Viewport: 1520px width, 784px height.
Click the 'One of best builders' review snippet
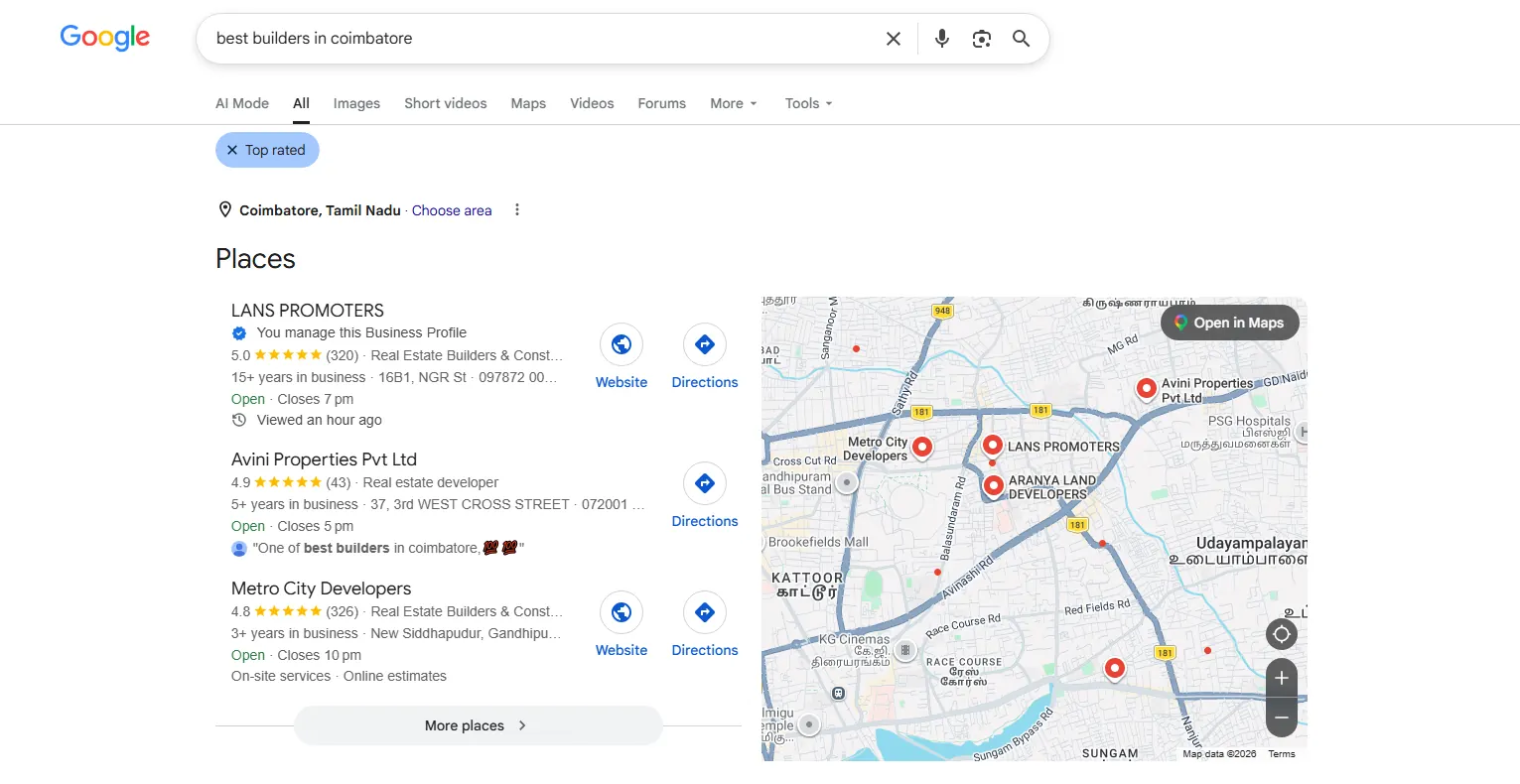[388, 548]
